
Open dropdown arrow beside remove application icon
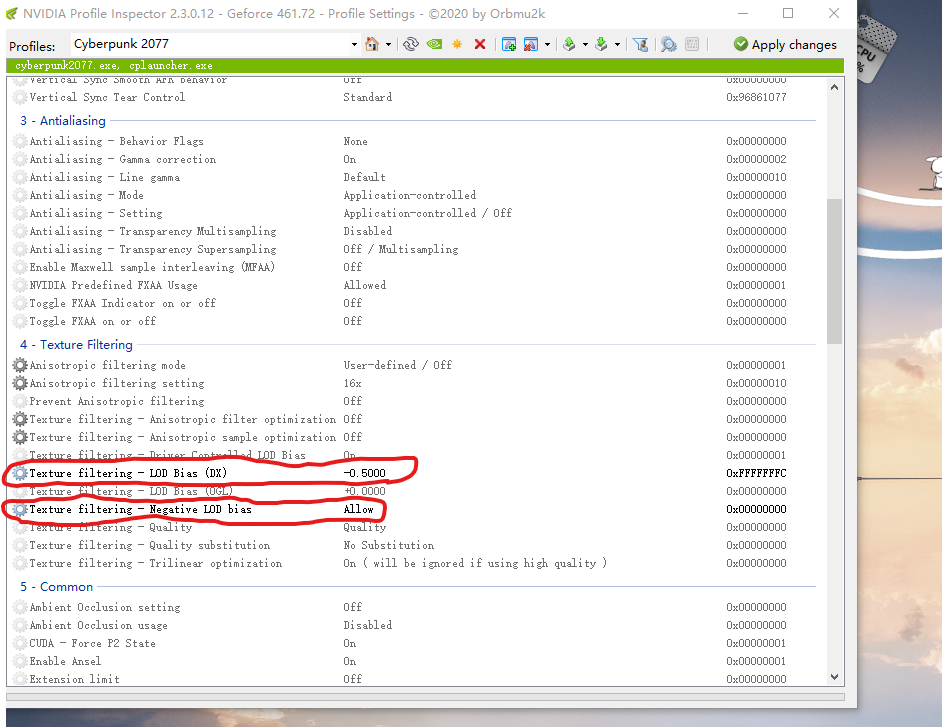click(x=547, y=44)
